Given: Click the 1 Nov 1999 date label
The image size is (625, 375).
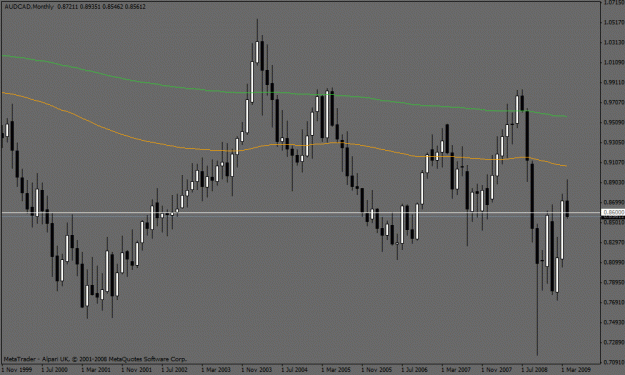Looking at the screenshot, I should [17, 369].
